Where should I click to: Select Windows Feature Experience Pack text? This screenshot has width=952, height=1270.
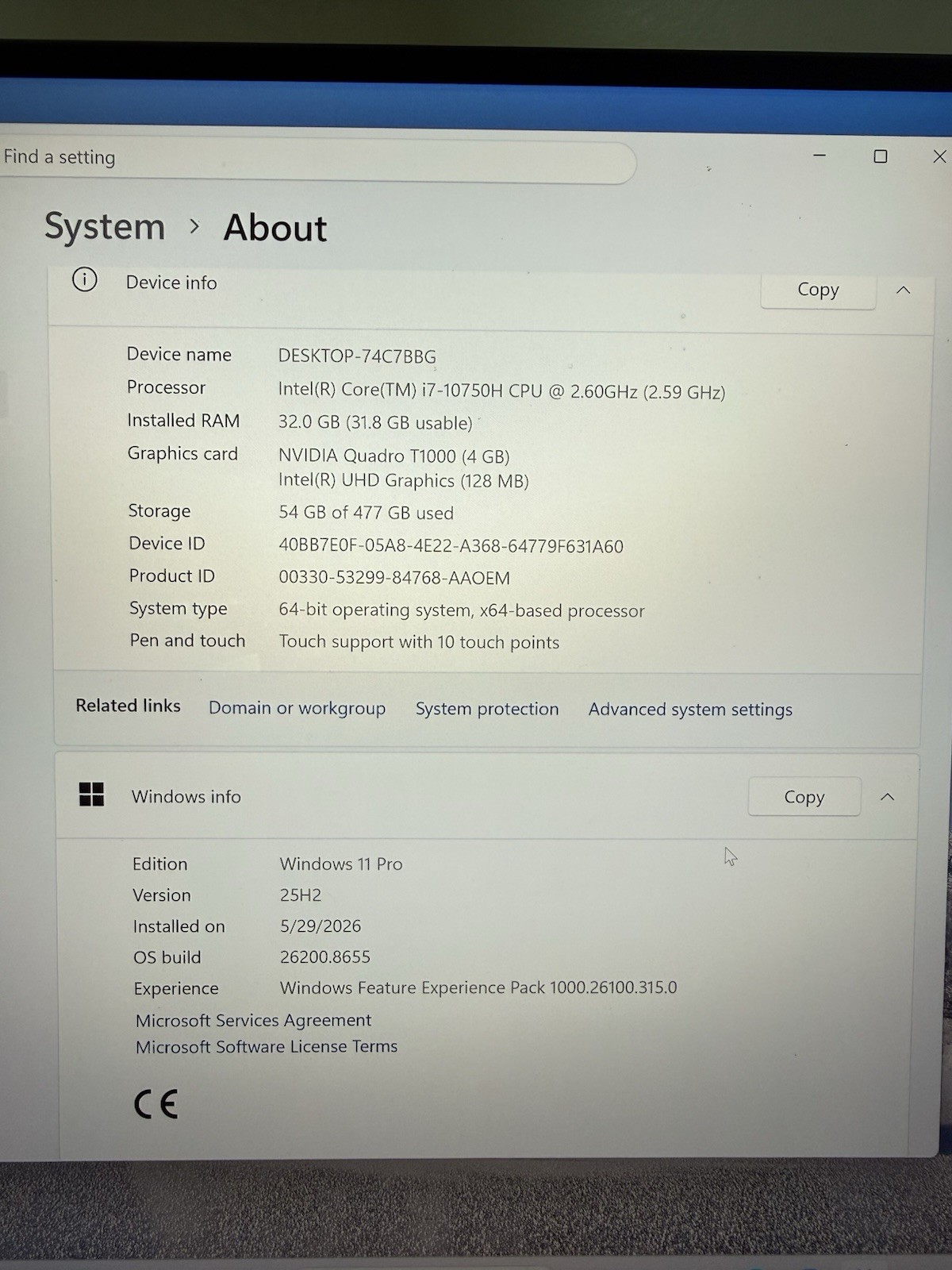[478, 988]
